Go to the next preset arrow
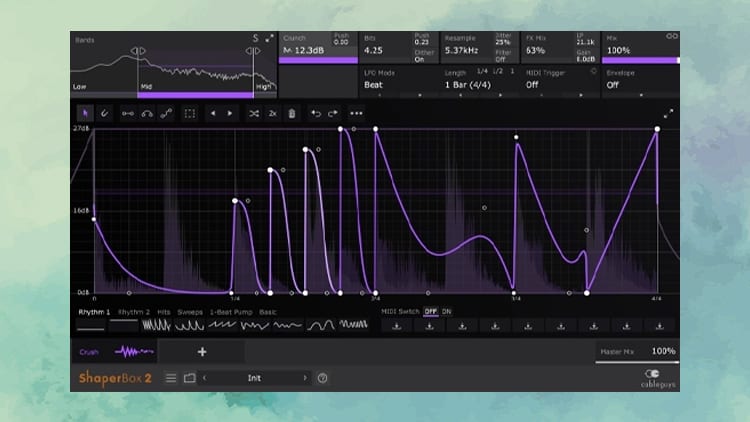 (x=305, y=378)
